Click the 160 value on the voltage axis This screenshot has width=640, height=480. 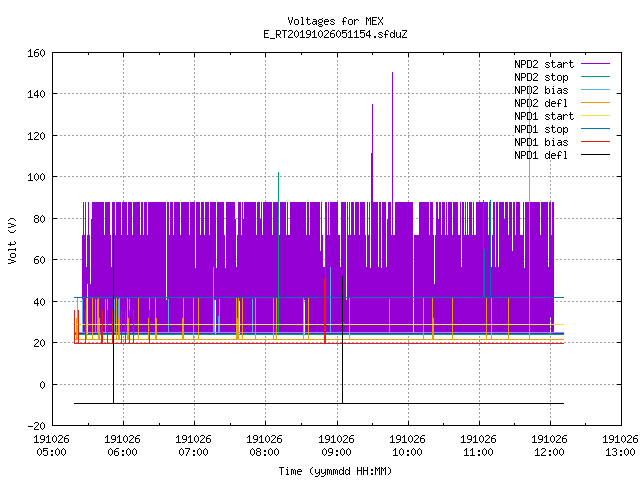pos(36,53)
